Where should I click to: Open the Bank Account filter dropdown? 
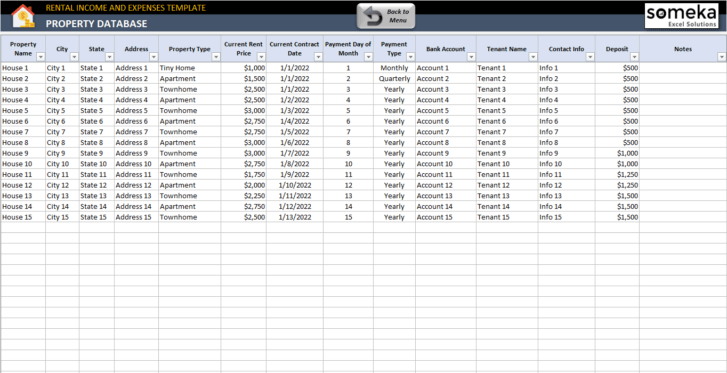[471, 57]
